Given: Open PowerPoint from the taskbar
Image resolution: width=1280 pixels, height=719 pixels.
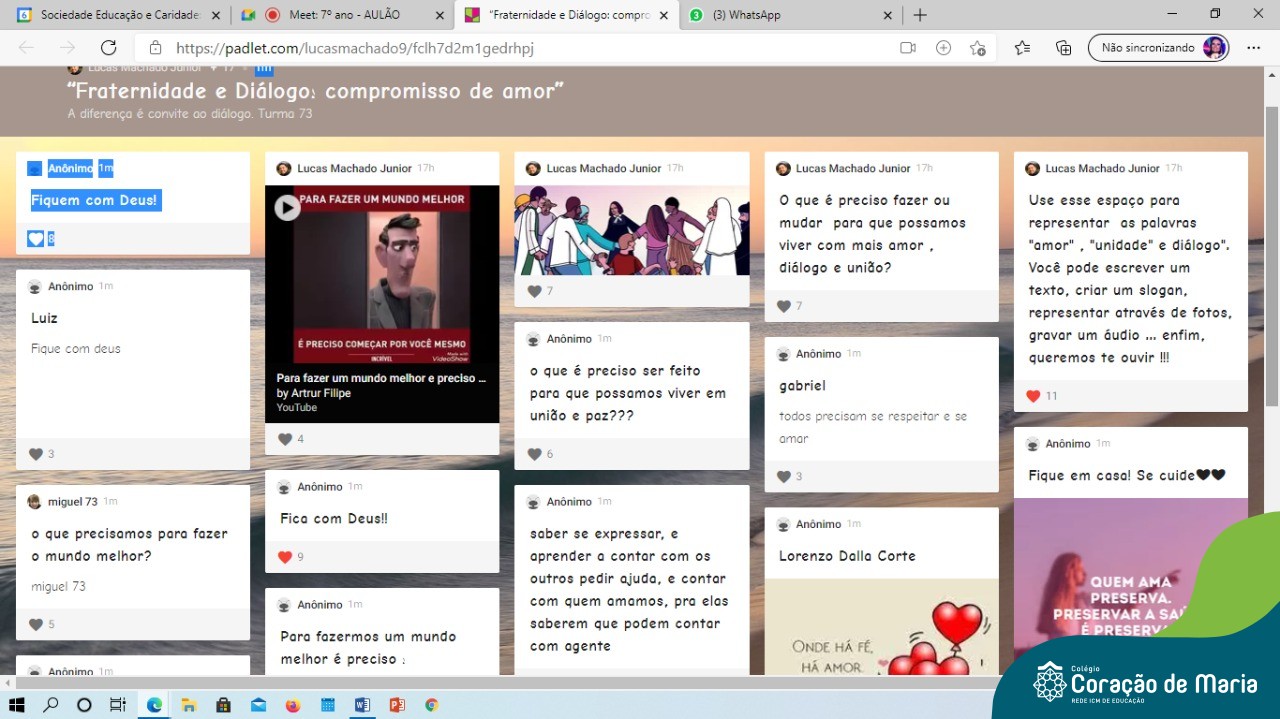Looking at the screenshot, I should point(396,704).
